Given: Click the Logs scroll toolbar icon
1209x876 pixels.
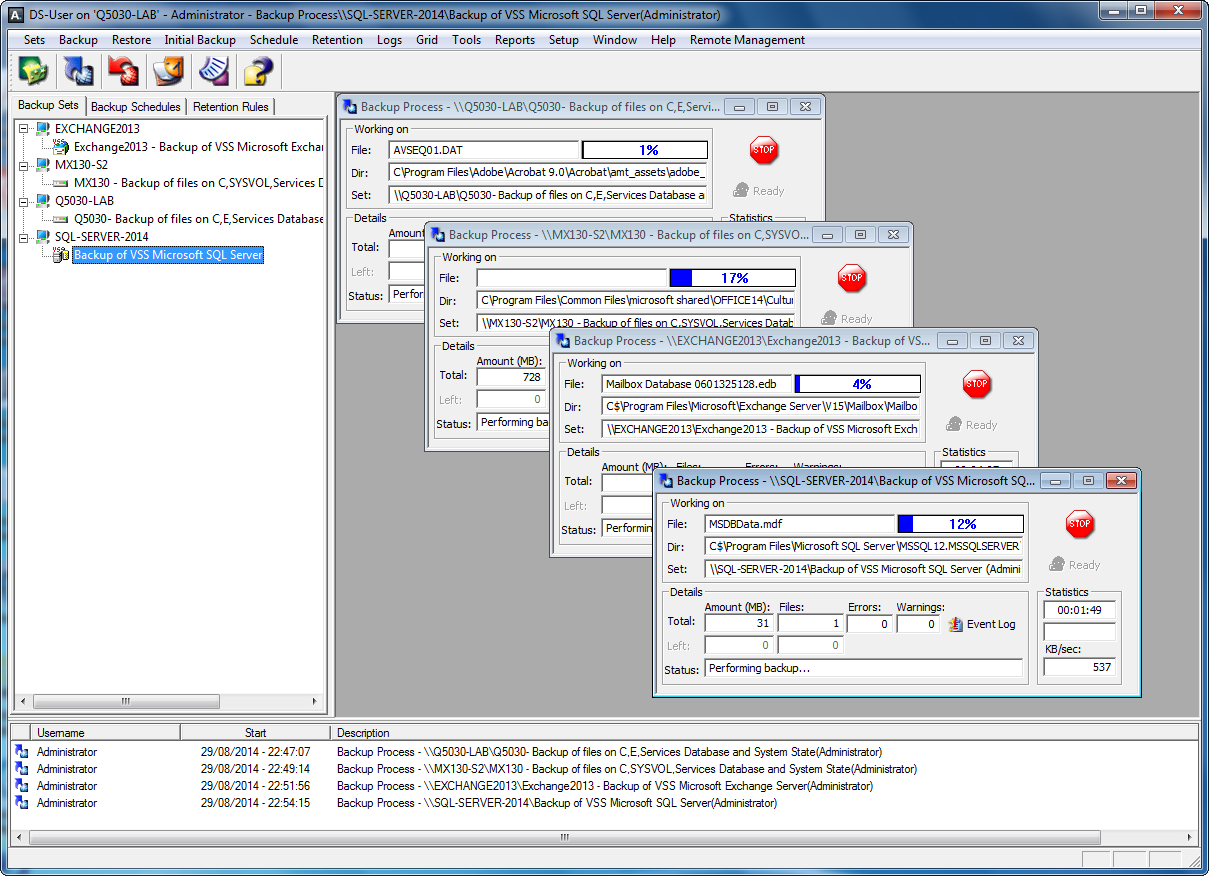Looking at the screenshot, I should click(x=213, y=71).
